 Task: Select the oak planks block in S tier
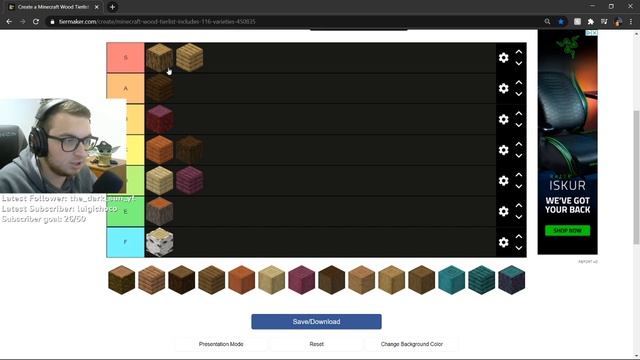coord(190,58)
